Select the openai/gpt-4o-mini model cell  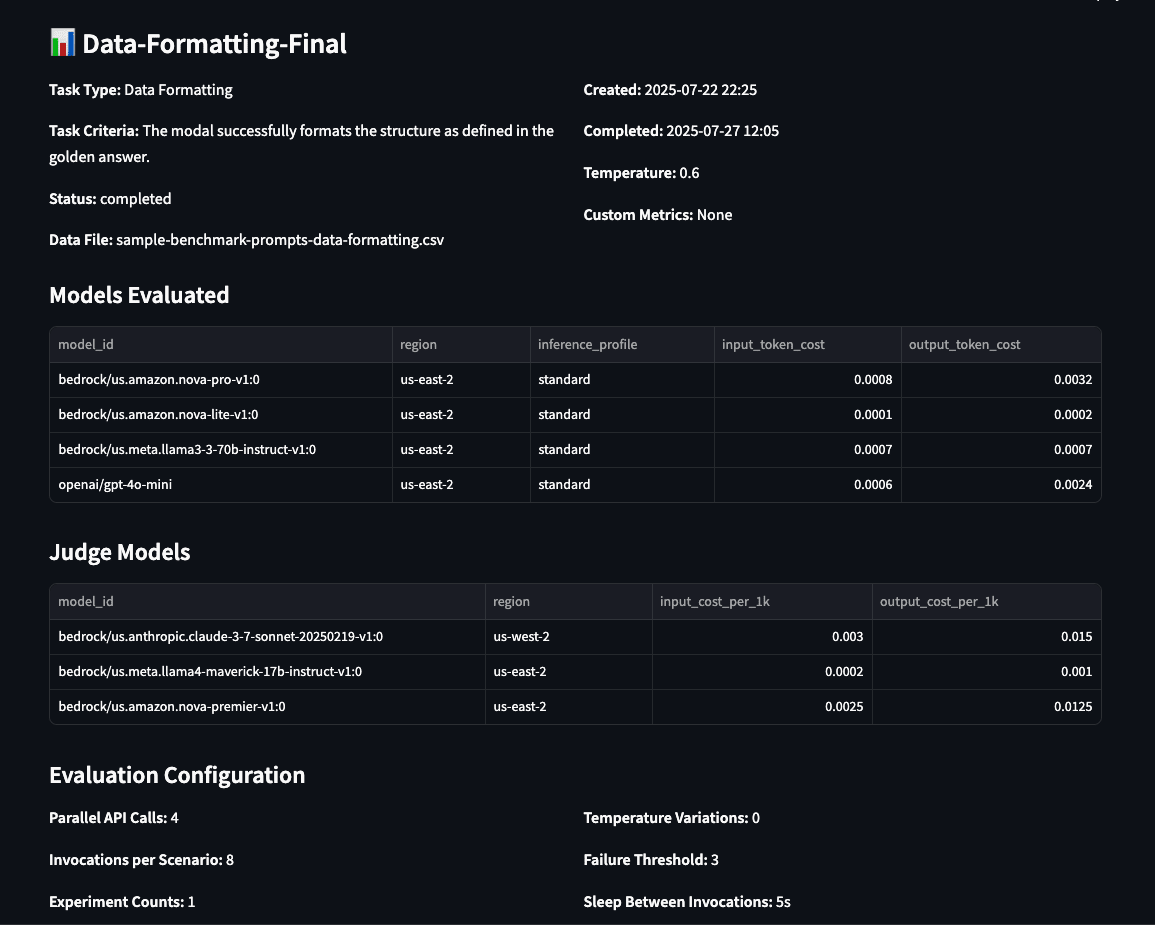pos(115,485)
